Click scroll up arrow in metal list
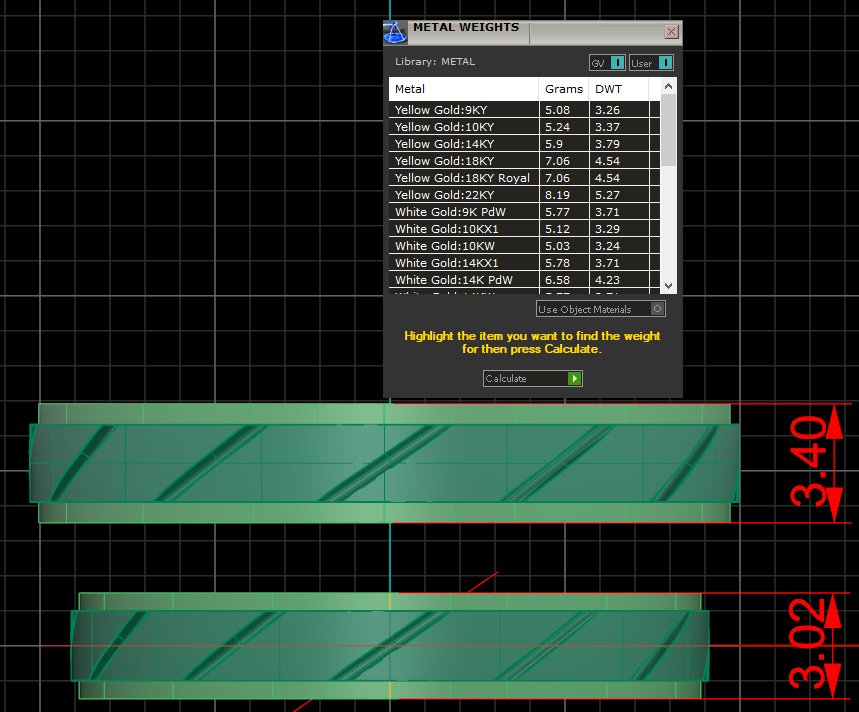The height and width of the screenshot is (712, 859). tap(668, 86)
